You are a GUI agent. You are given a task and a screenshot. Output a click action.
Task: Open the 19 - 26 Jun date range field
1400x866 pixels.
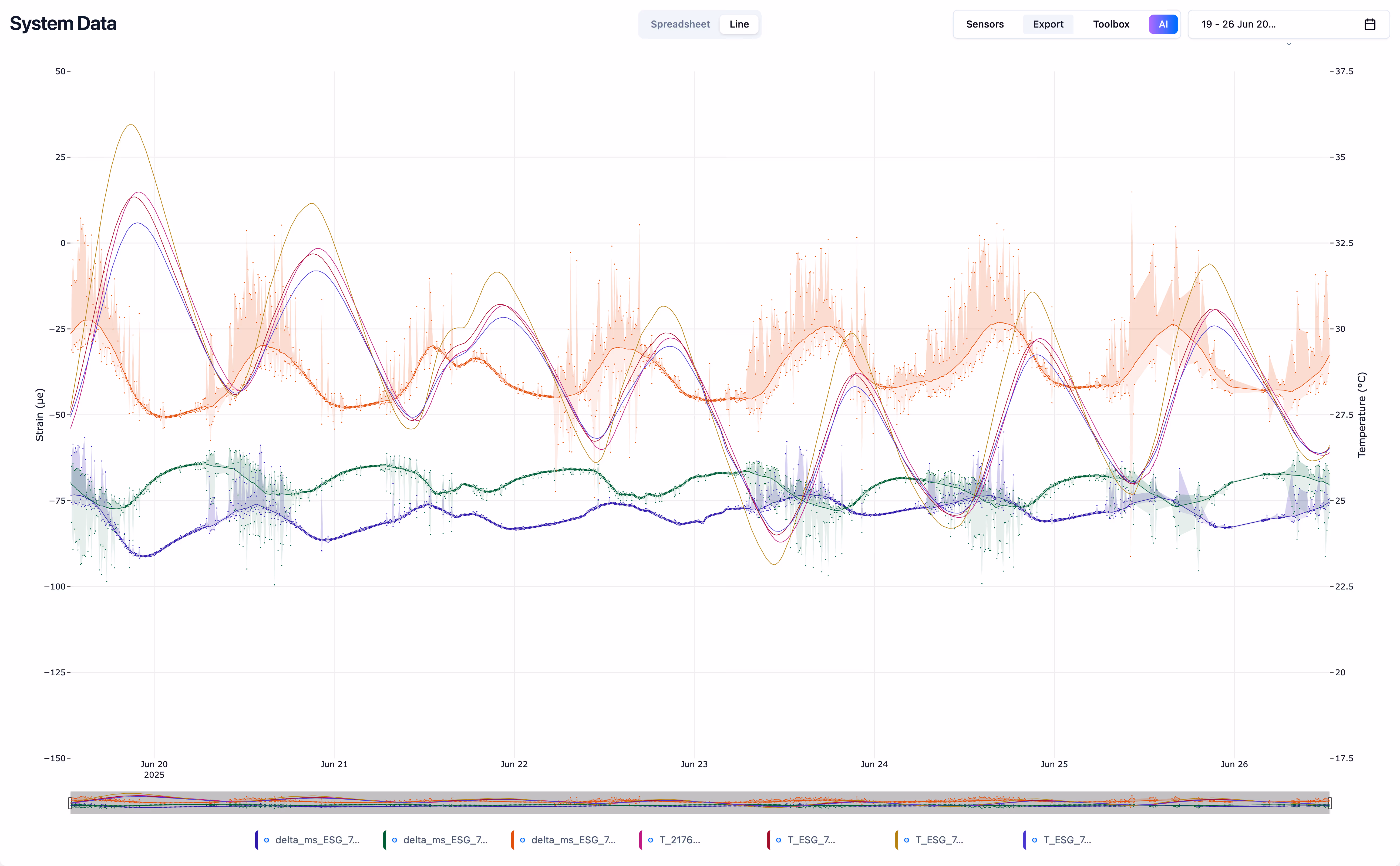click(x=1260, y=24)
